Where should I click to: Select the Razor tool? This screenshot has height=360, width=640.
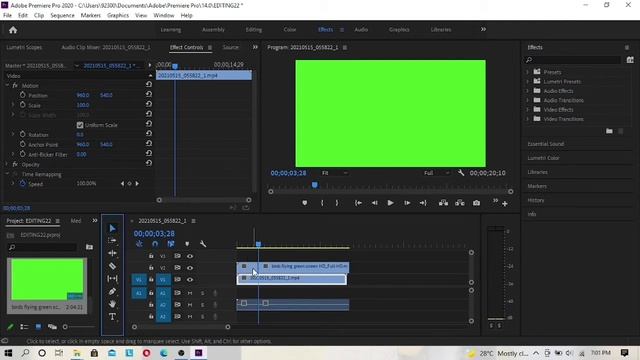(112, 266)
